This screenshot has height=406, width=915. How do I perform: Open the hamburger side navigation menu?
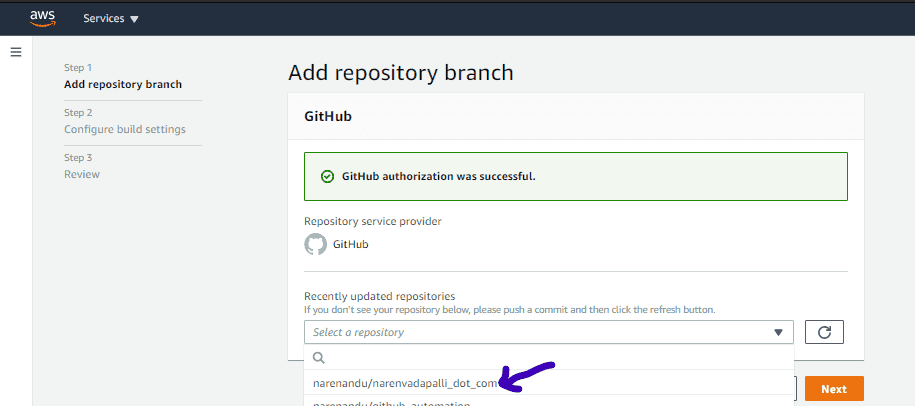[16, 52]
